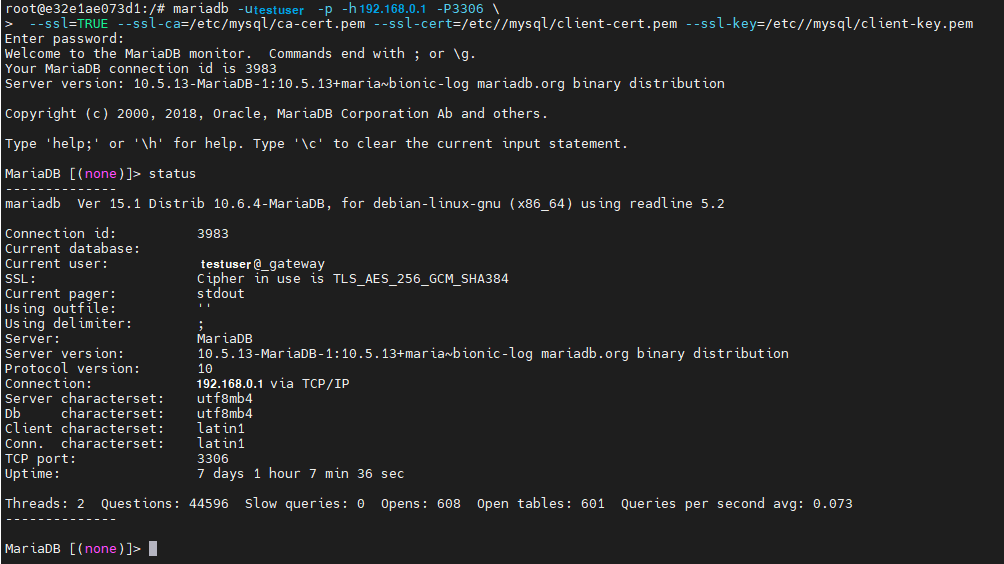This screenshot has width=1004, height=564.
Task: Click 'Opens: 608' statistic
Action: tap(421, 504)
